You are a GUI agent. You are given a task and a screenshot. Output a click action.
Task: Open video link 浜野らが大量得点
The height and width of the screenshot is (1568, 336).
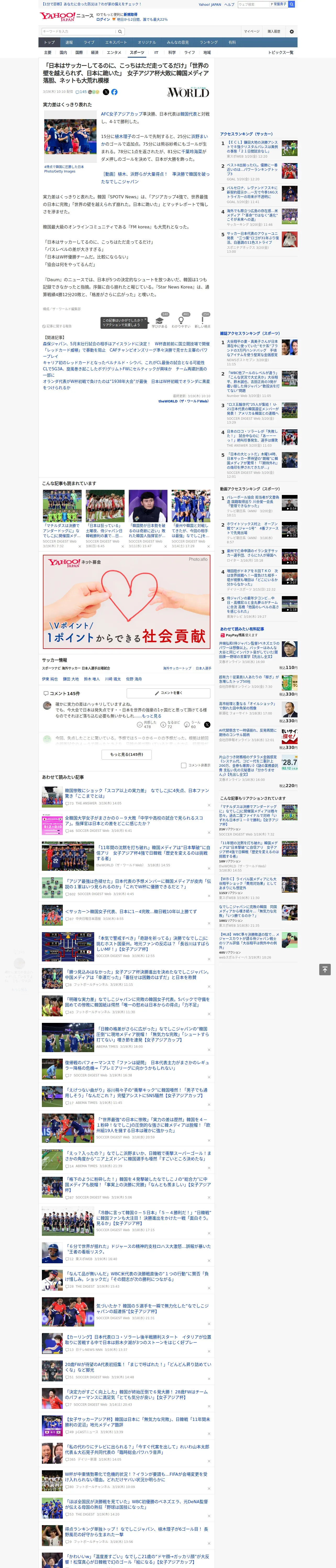click(155, 178)
